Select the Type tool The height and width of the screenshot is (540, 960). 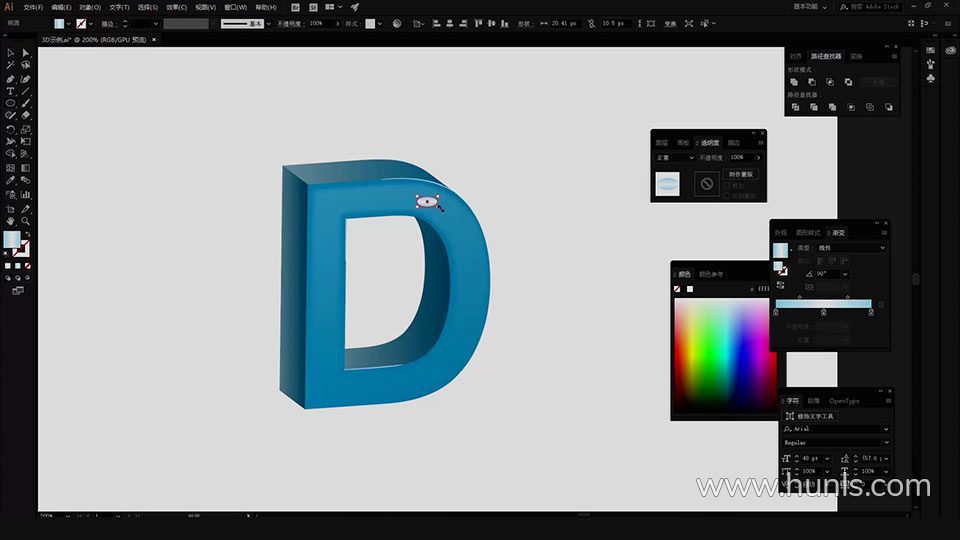(10, 91)
